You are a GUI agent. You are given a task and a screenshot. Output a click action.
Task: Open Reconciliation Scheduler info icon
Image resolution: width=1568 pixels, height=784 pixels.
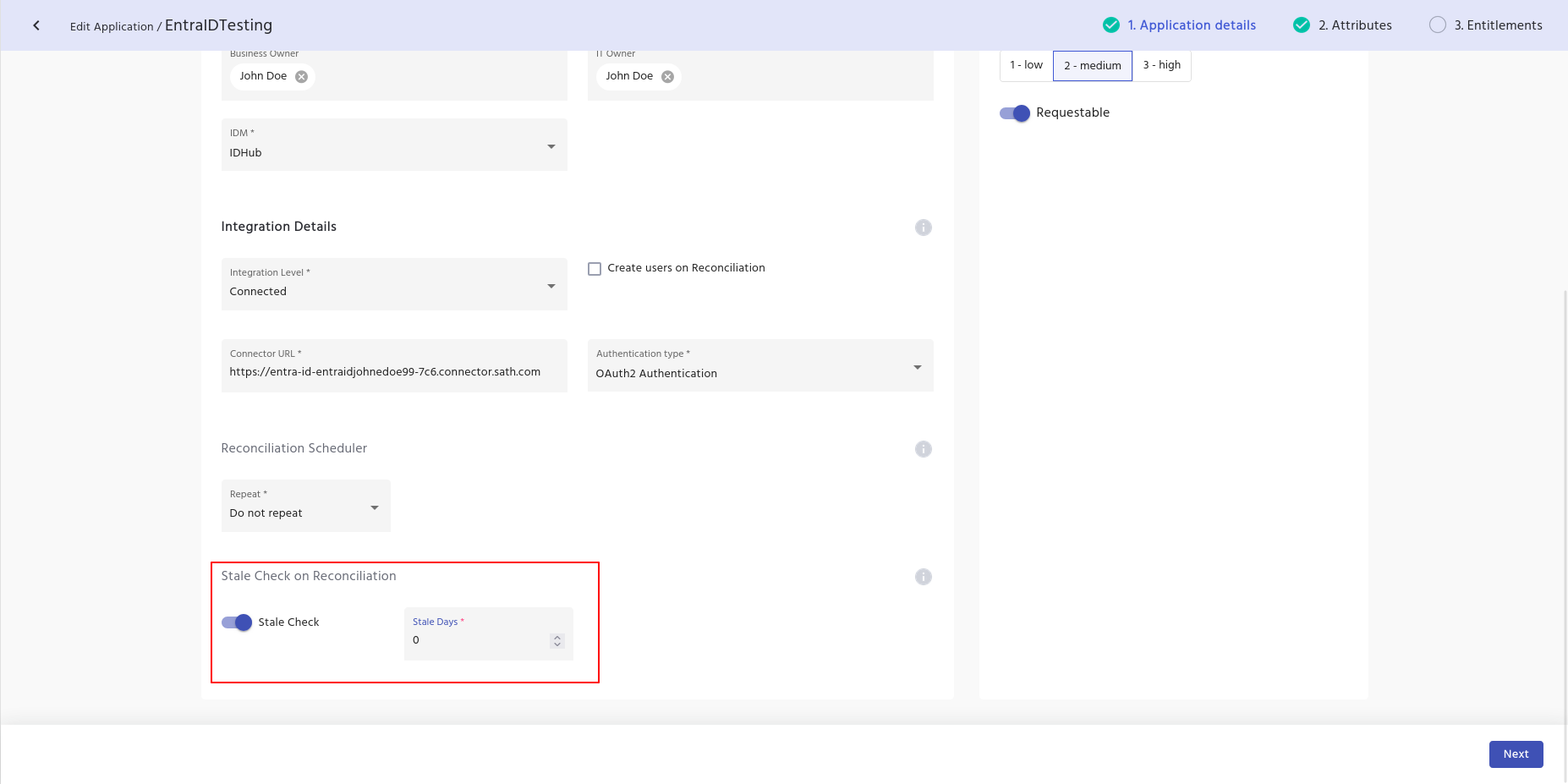coord(923,449)
